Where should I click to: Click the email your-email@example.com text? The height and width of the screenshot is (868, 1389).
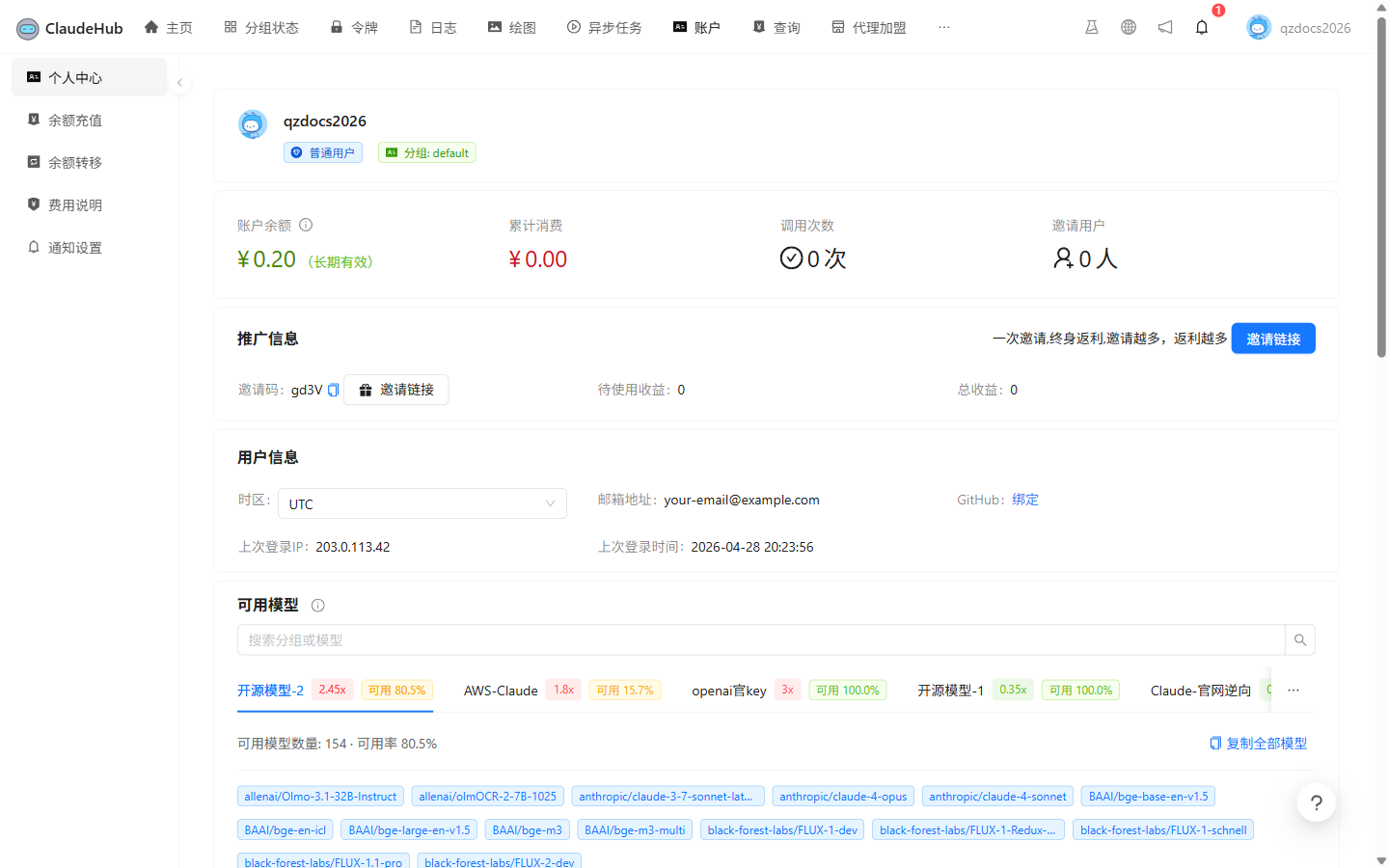(x=742, y=500)
